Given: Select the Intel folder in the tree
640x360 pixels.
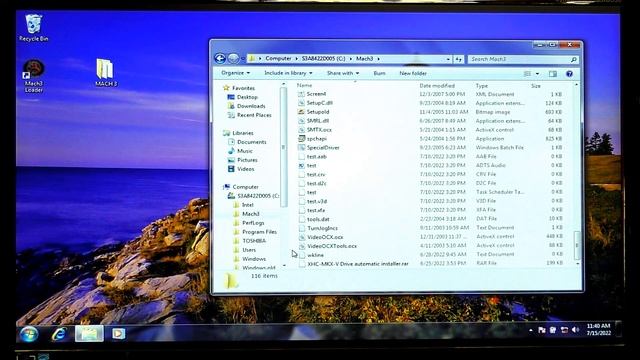Looking at the screenshot, I should point(248,205).
